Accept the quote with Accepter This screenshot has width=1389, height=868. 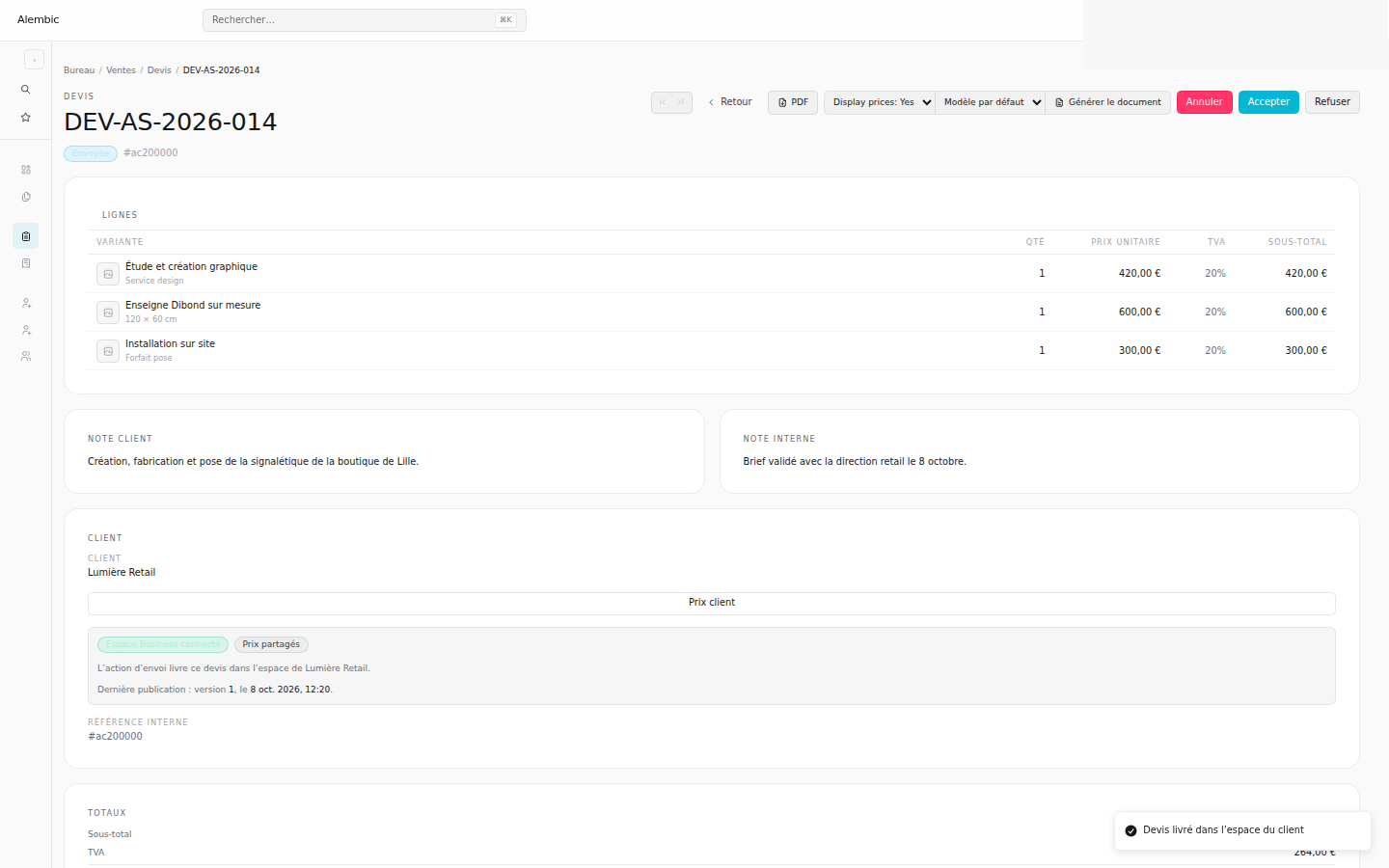1268,102
